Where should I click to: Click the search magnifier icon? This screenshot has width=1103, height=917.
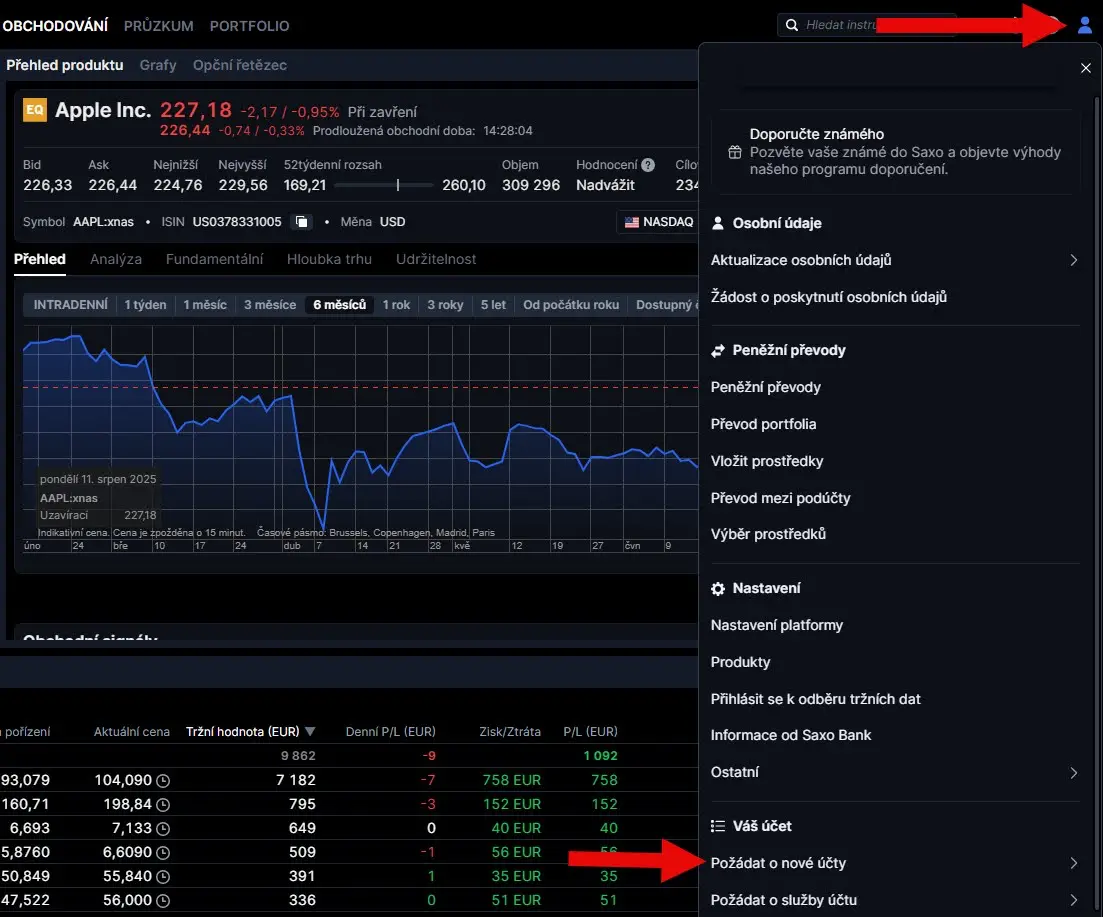(792, 25)
